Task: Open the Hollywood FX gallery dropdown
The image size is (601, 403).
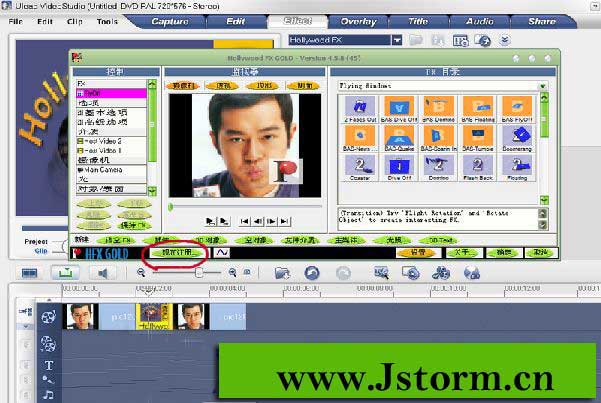Action: pos(397,40)
